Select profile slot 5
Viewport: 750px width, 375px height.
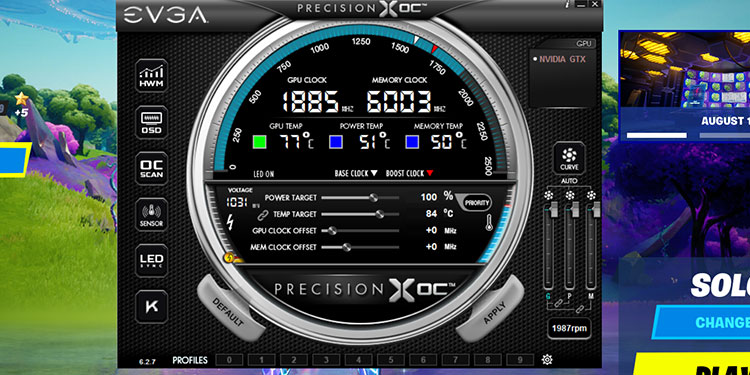(390, 360)
